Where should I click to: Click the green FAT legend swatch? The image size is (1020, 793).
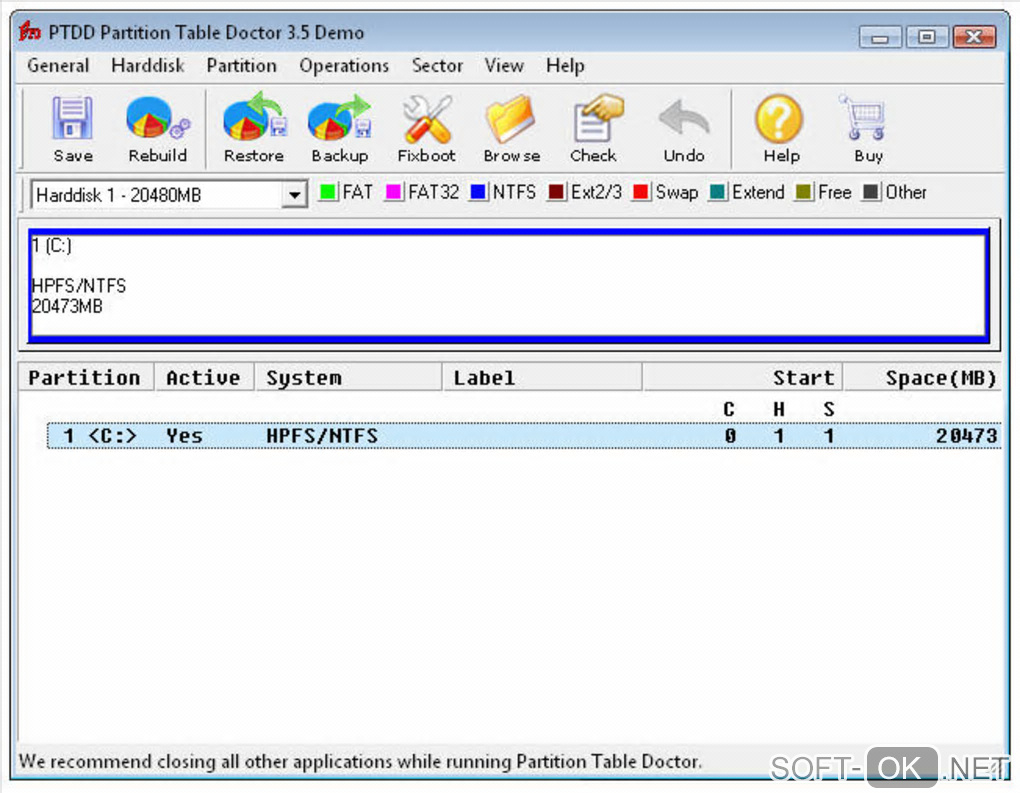point(328,192)
